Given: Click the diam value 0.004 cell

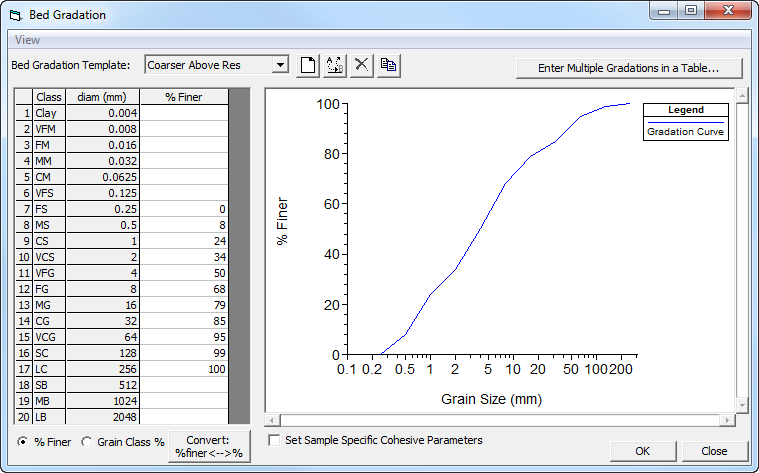Looking at the screenshot, I should point(103,113).
